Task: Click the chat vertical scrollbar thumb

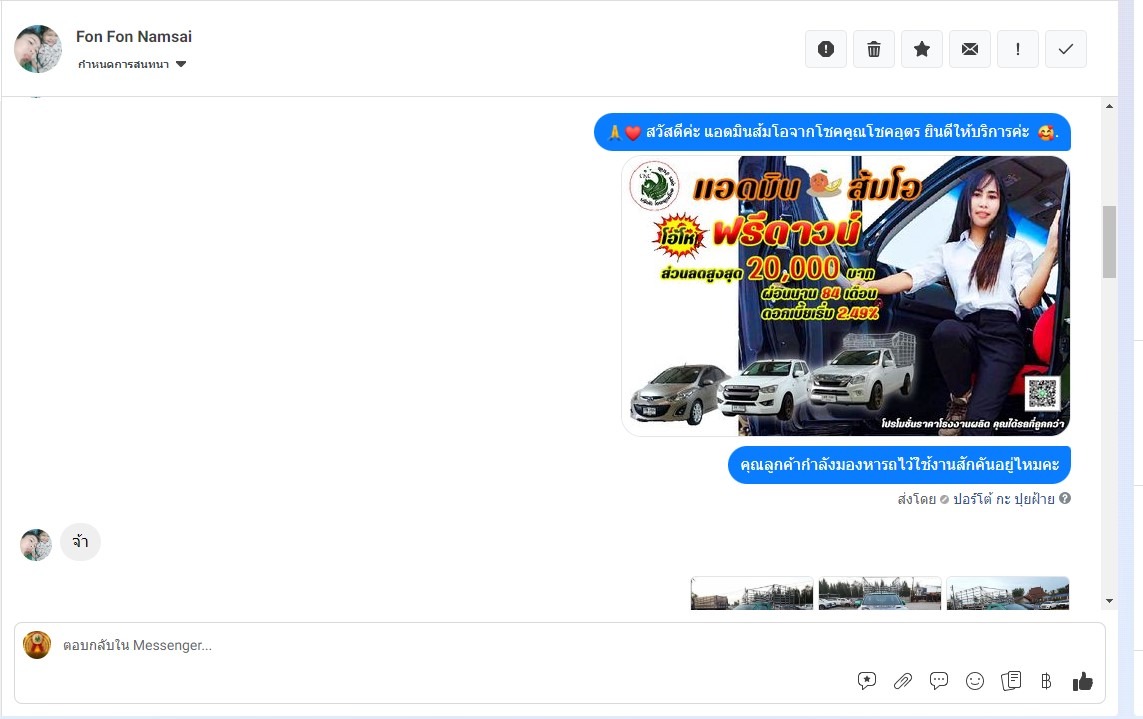Action: tap(1109, 242)
